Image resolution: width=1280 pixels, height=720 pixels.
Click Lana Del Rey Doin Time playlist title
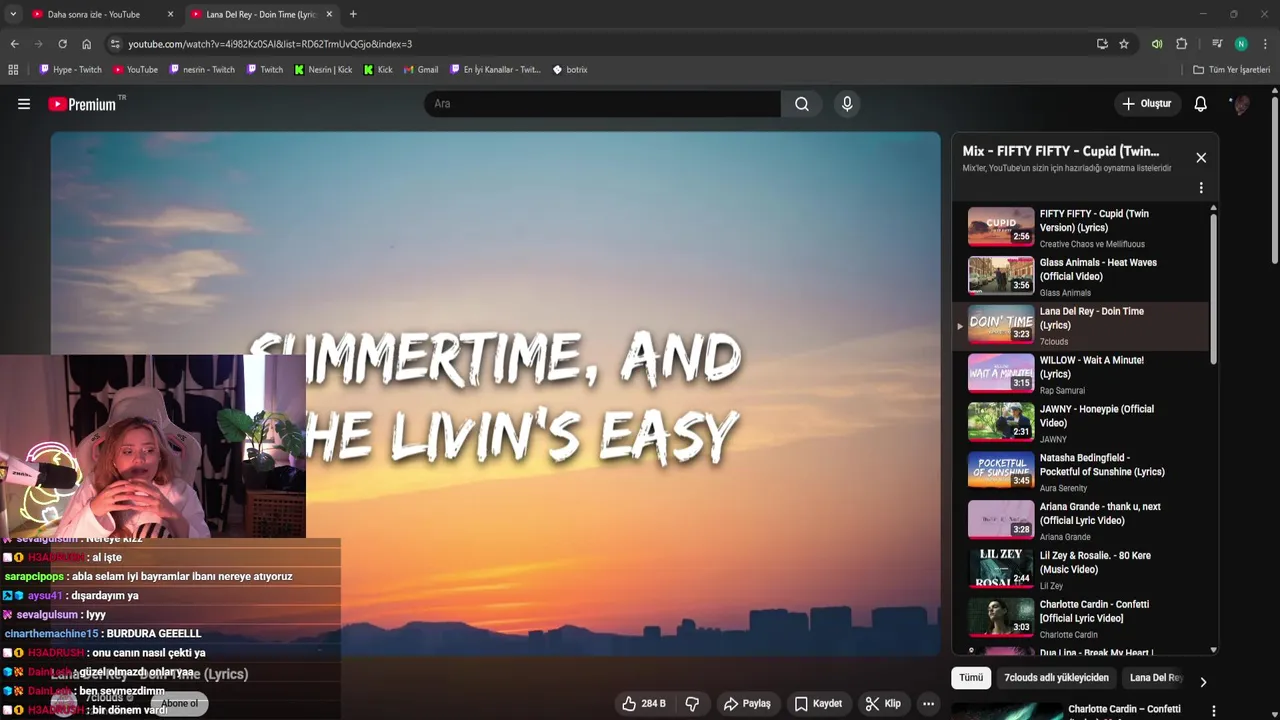pyautogui.click(x=1091, y=318)
